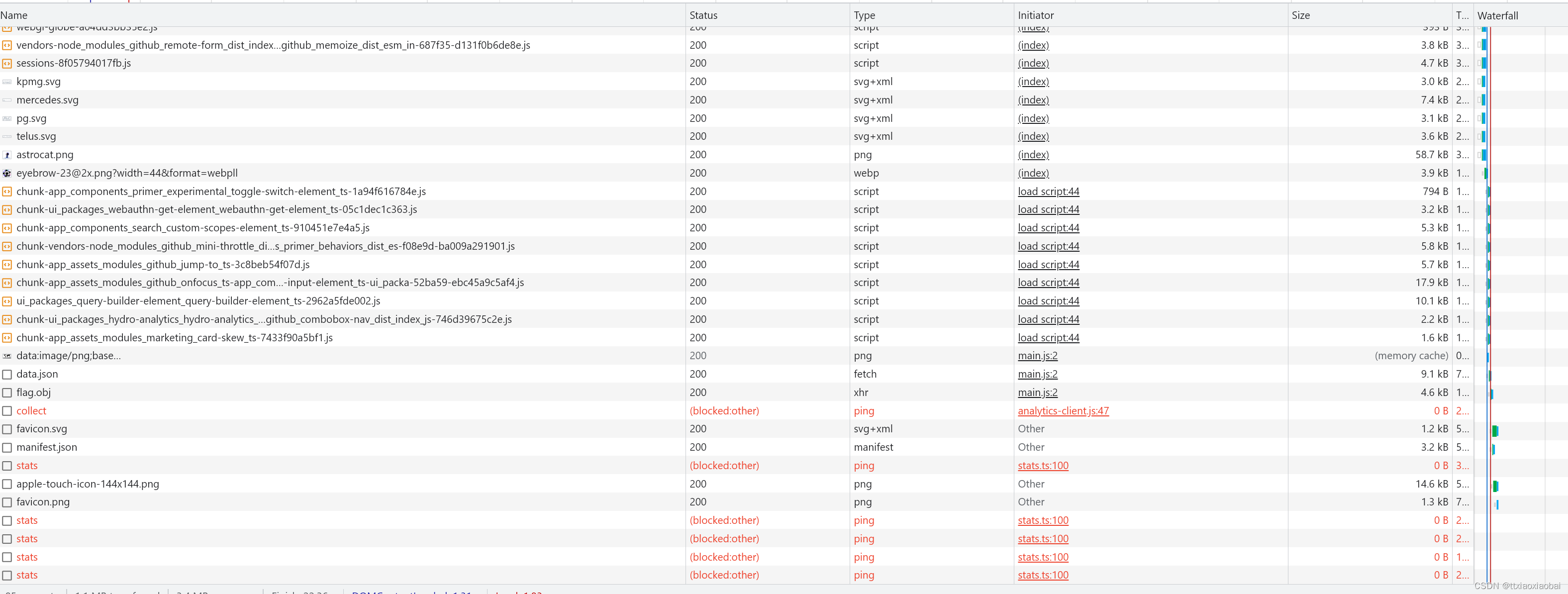Click the kpmg.svg file icon

6,82
